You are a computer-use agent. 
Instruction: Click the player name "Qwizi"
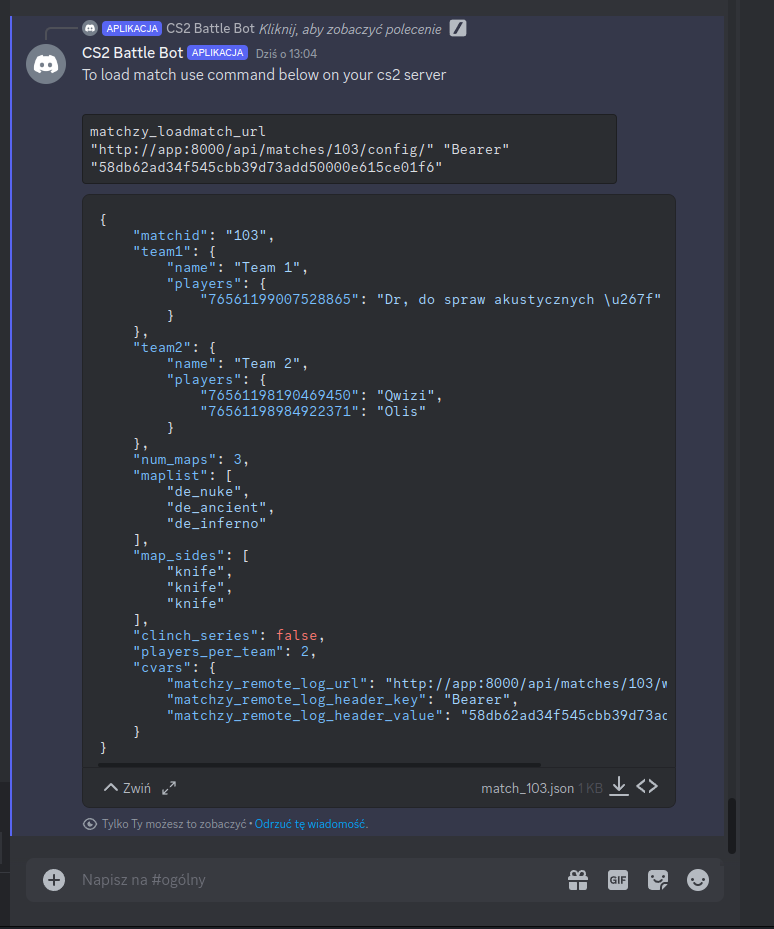pyautogui.click(x=405, y=396)
